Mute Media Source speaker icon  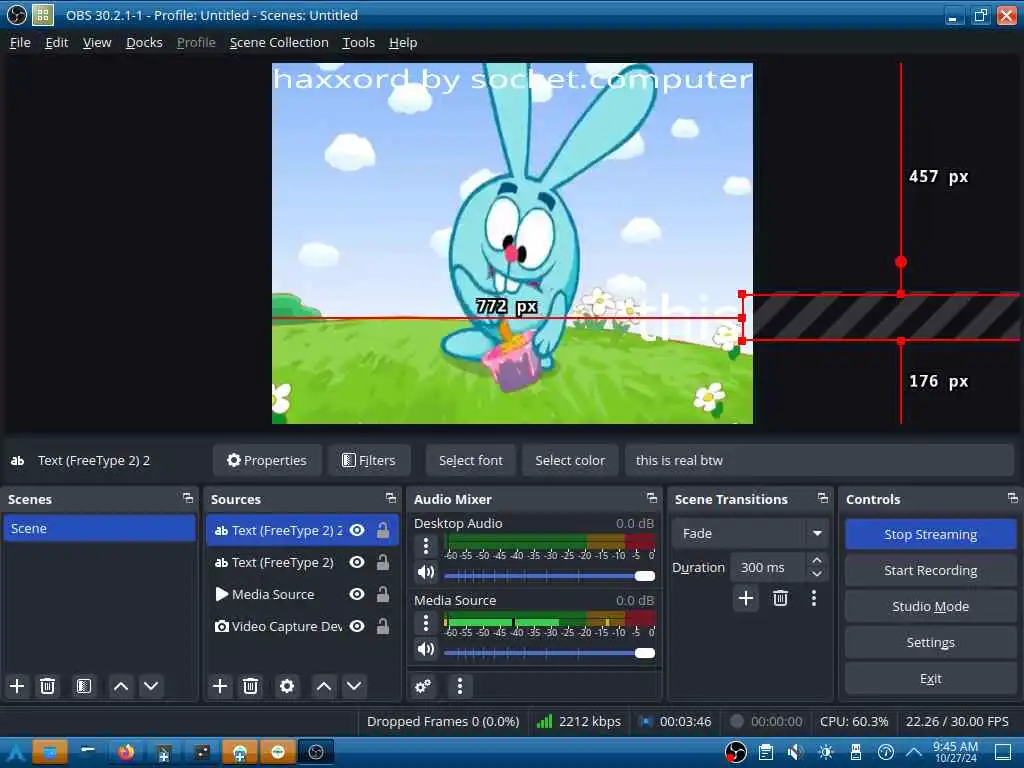(426, 649)
